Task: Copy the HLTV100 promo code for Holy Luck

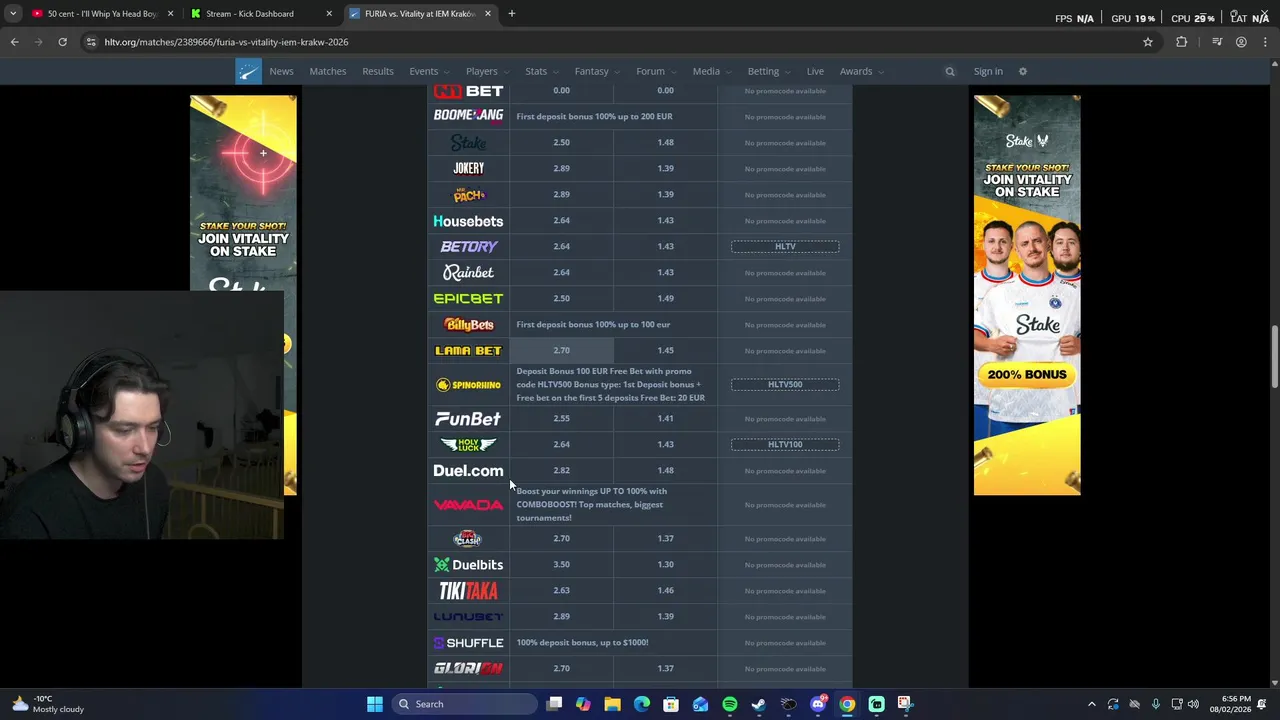Action: [785, 444]
